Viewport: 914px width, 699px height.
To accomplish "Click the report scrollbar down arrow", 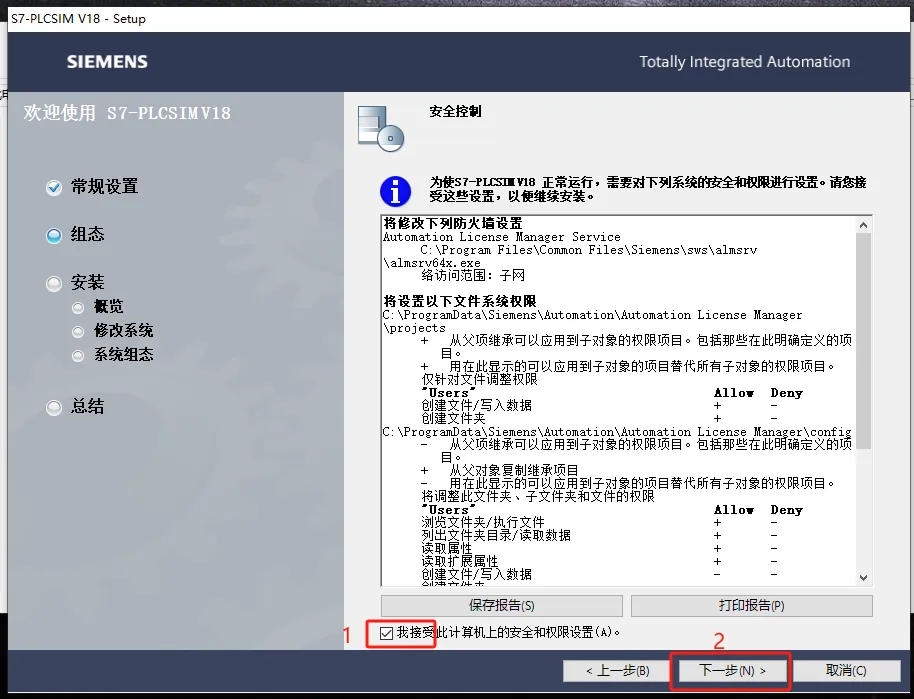I will [x=863, y=578].
